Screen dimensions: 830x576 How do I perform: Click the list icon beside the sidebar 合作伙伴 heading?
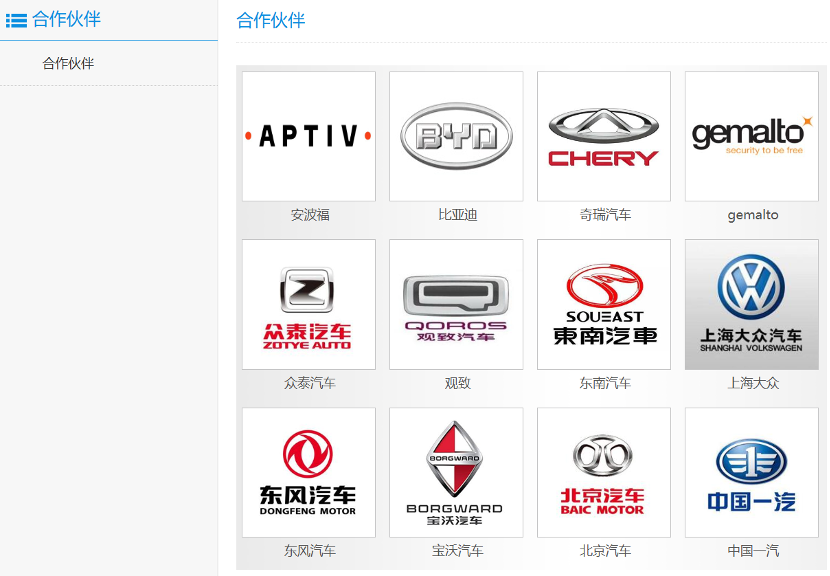pos(16,21)
